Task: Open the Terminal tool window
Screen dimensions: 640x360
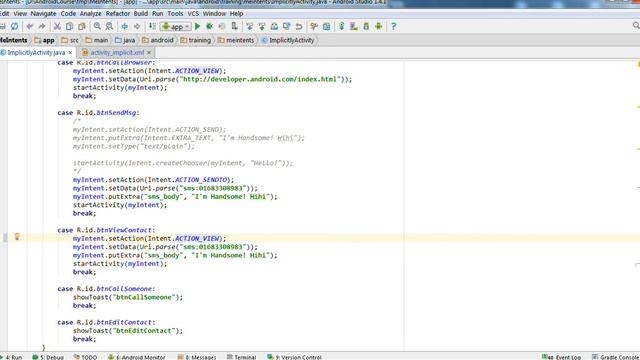Action: click(241, 357)
